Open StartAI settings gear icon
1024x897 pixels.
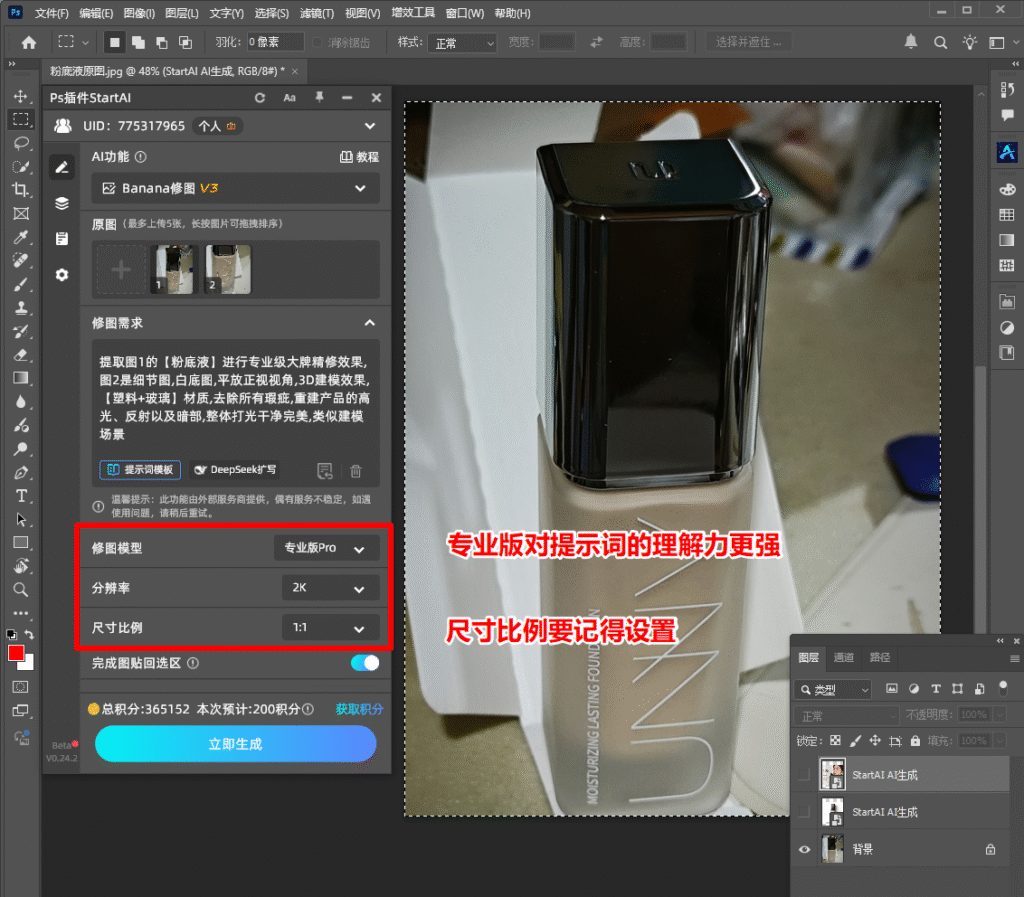click(62, 275)
